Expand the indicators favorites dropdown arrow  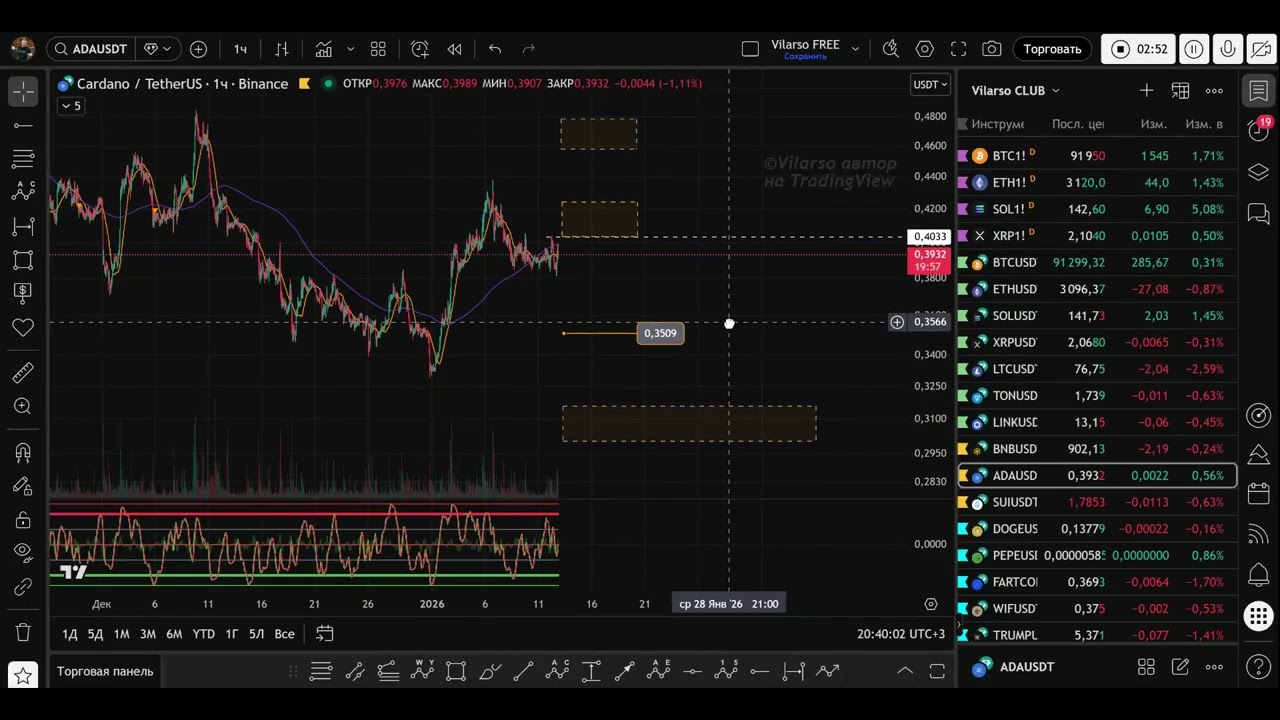350,49
